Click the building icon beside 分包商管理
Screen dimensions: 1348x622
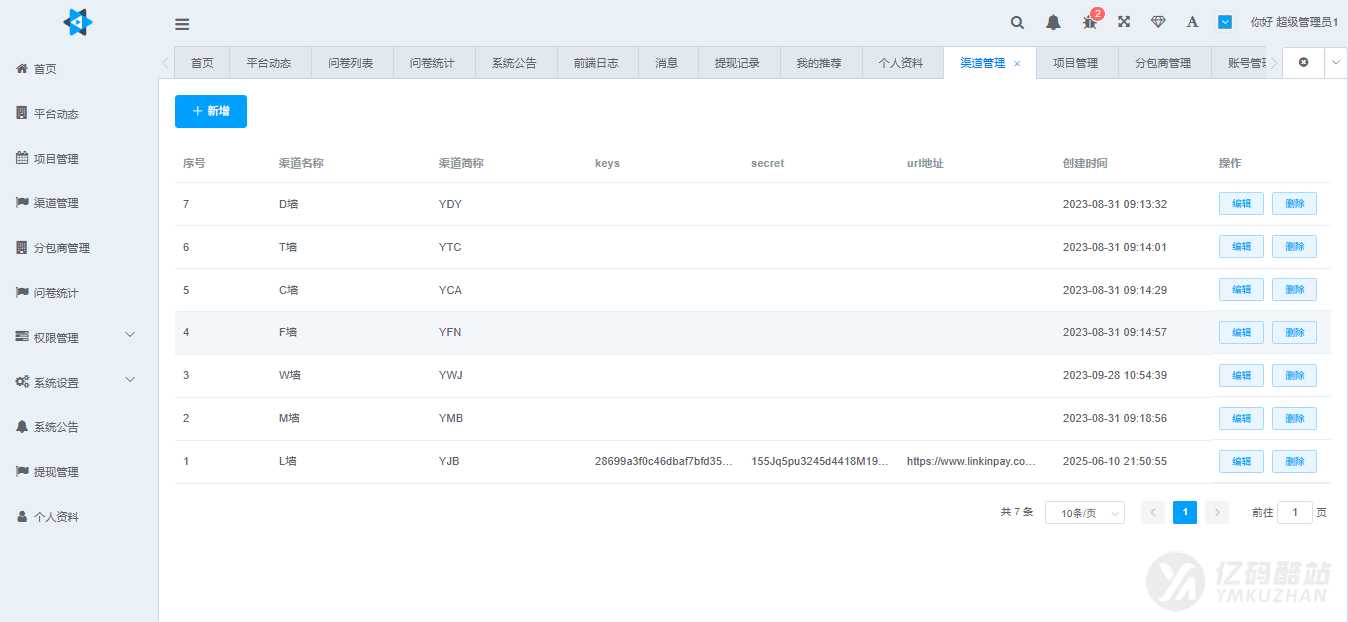(x=22, y=247)
